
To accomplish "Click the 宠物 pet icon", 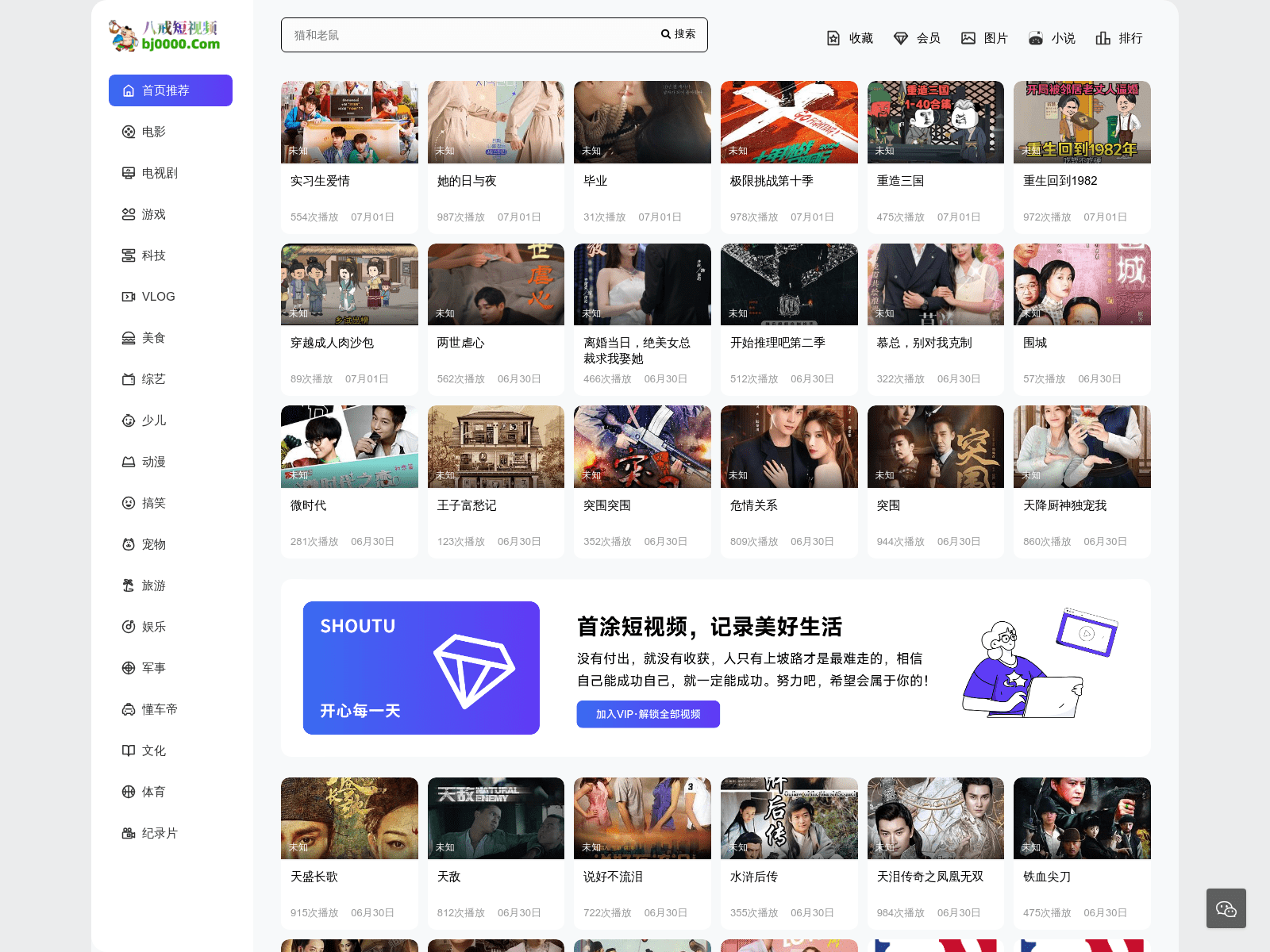I will [x=129, y=544].
